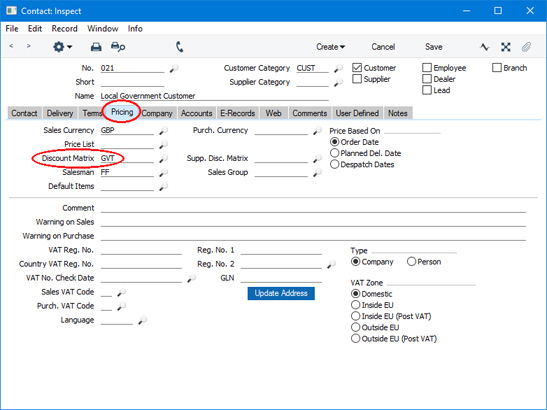Choose the Person type radio button

click(x=411, y=261)
